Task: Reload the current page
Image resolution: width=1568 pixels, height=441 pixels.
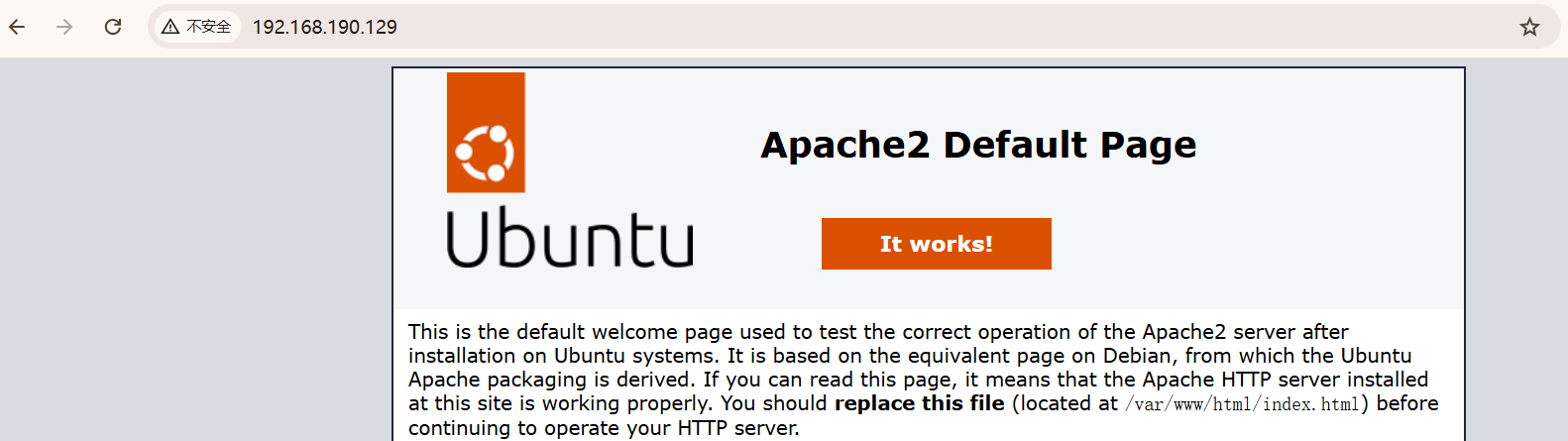Action: pos(113,27)
